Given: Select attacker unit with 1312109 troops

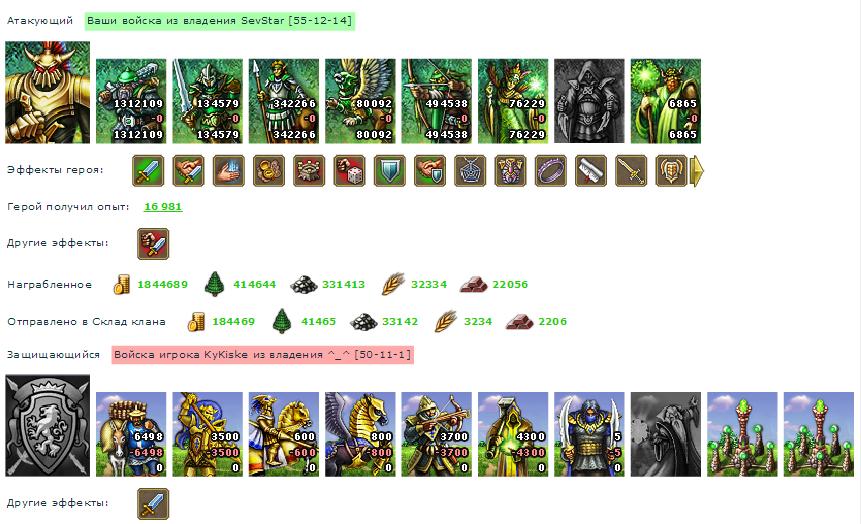Looking at the screenshot, I should coord(131,101).
